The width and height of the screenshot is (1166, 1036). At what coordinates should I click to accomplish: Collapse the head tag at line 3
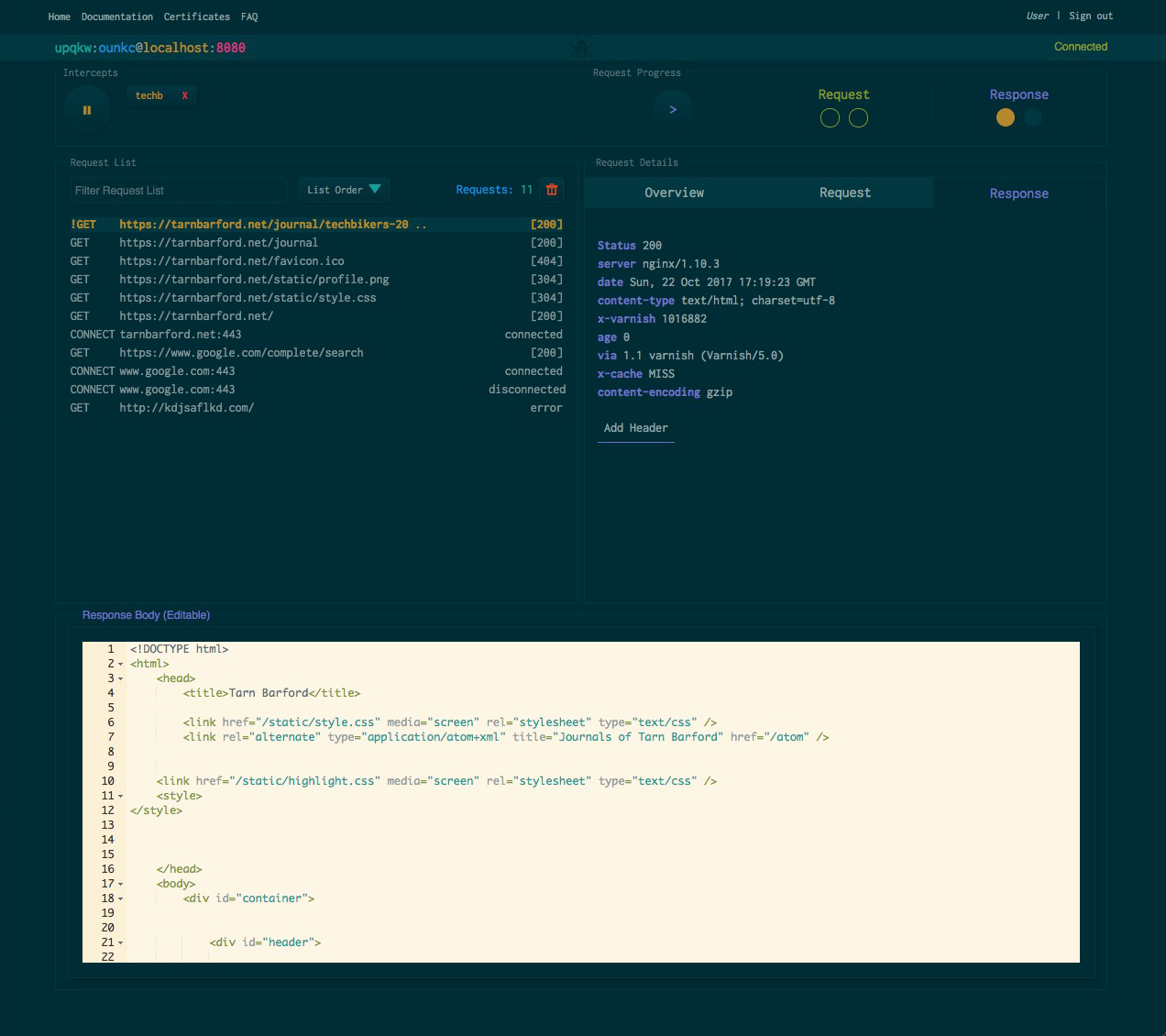point(120,678)
